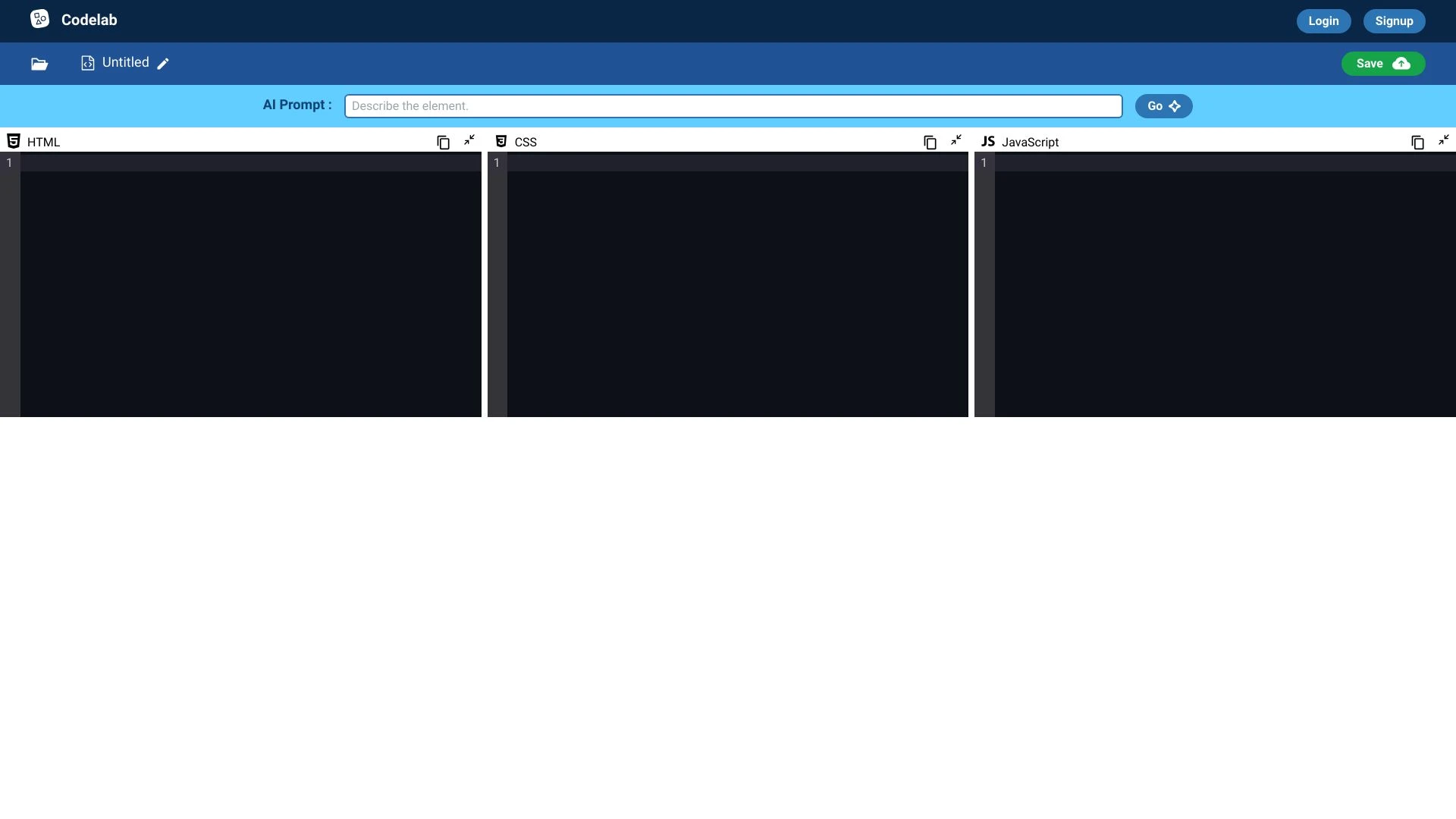Screen dimensions: 1456x819
Task: Click the AI Go sparkle icon
Action: 1175,105
